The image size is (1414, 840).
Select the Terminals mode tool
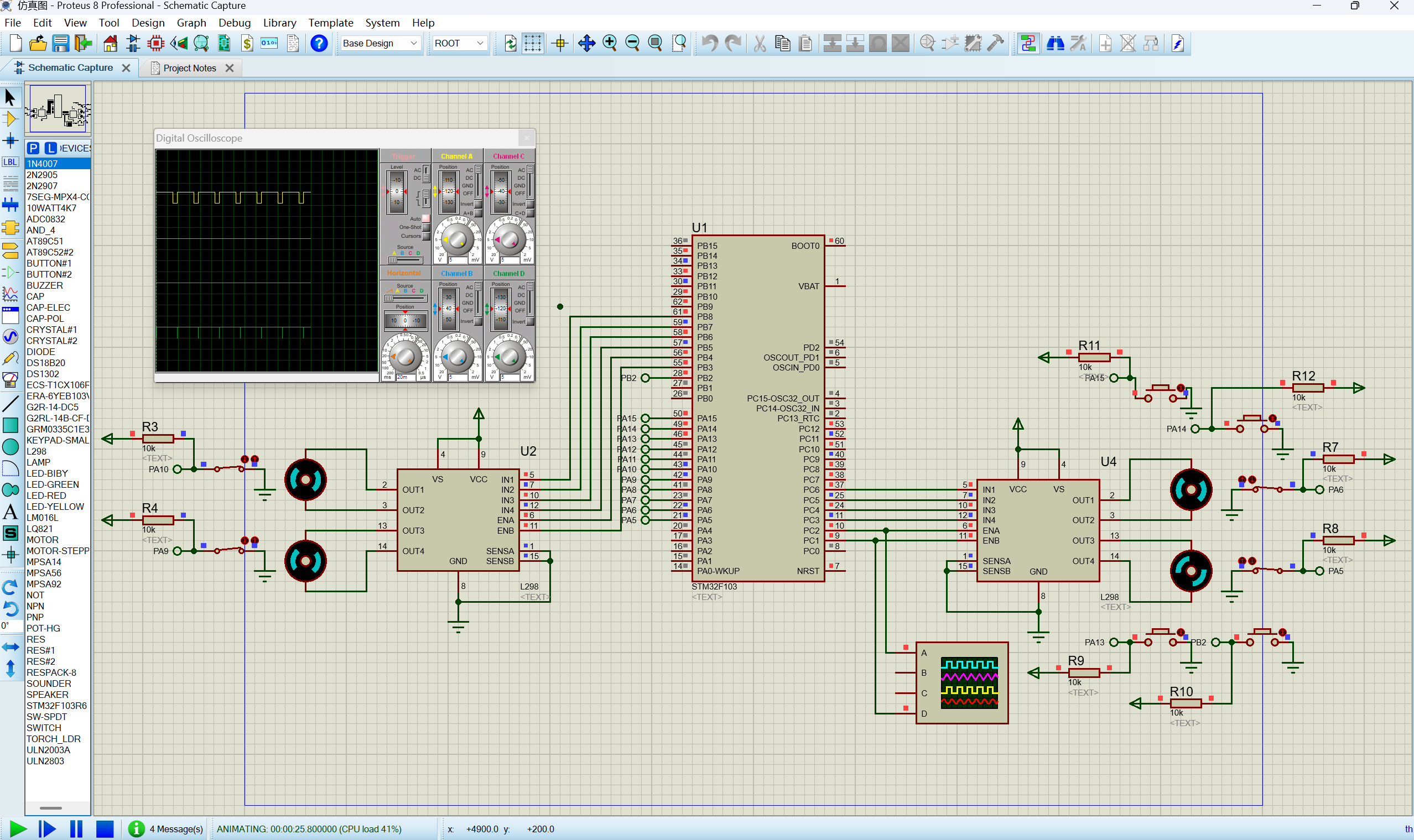tap(10, 249)
